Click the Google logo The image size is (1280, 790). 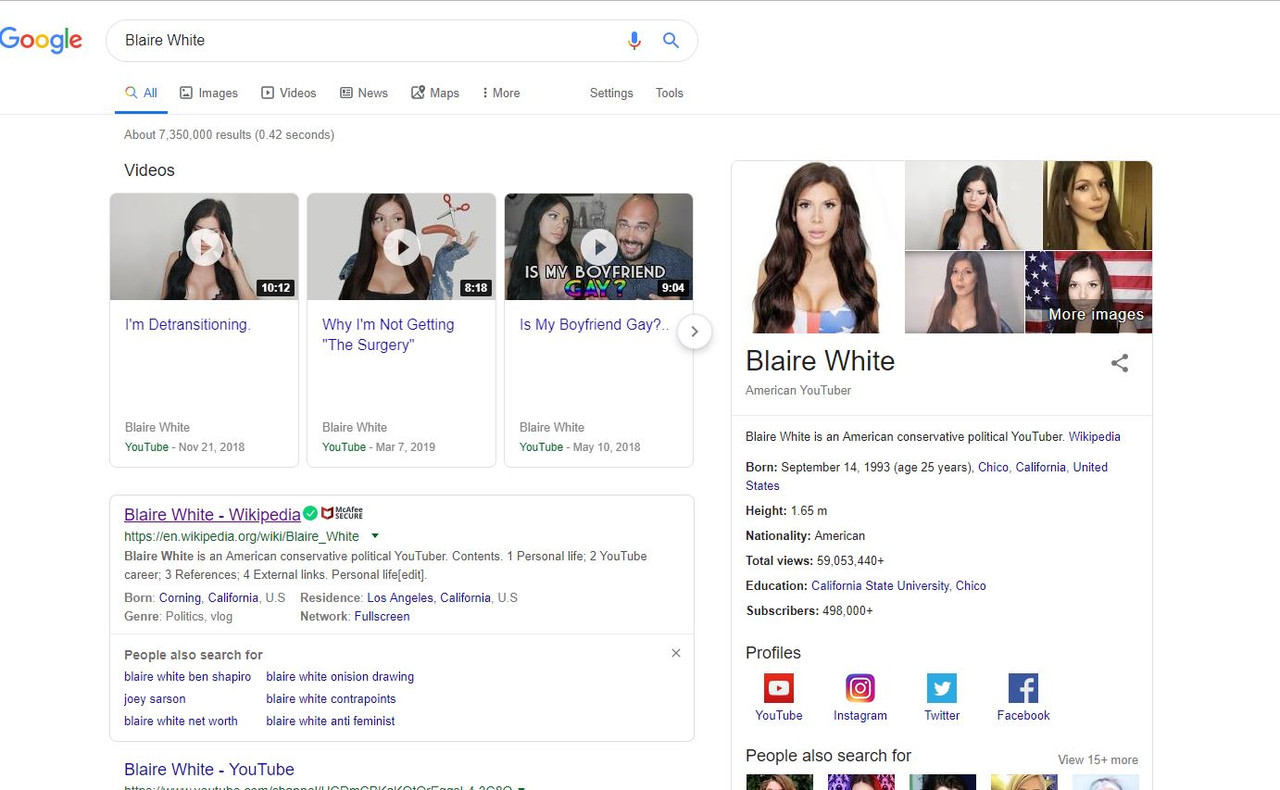coord(41,40)
